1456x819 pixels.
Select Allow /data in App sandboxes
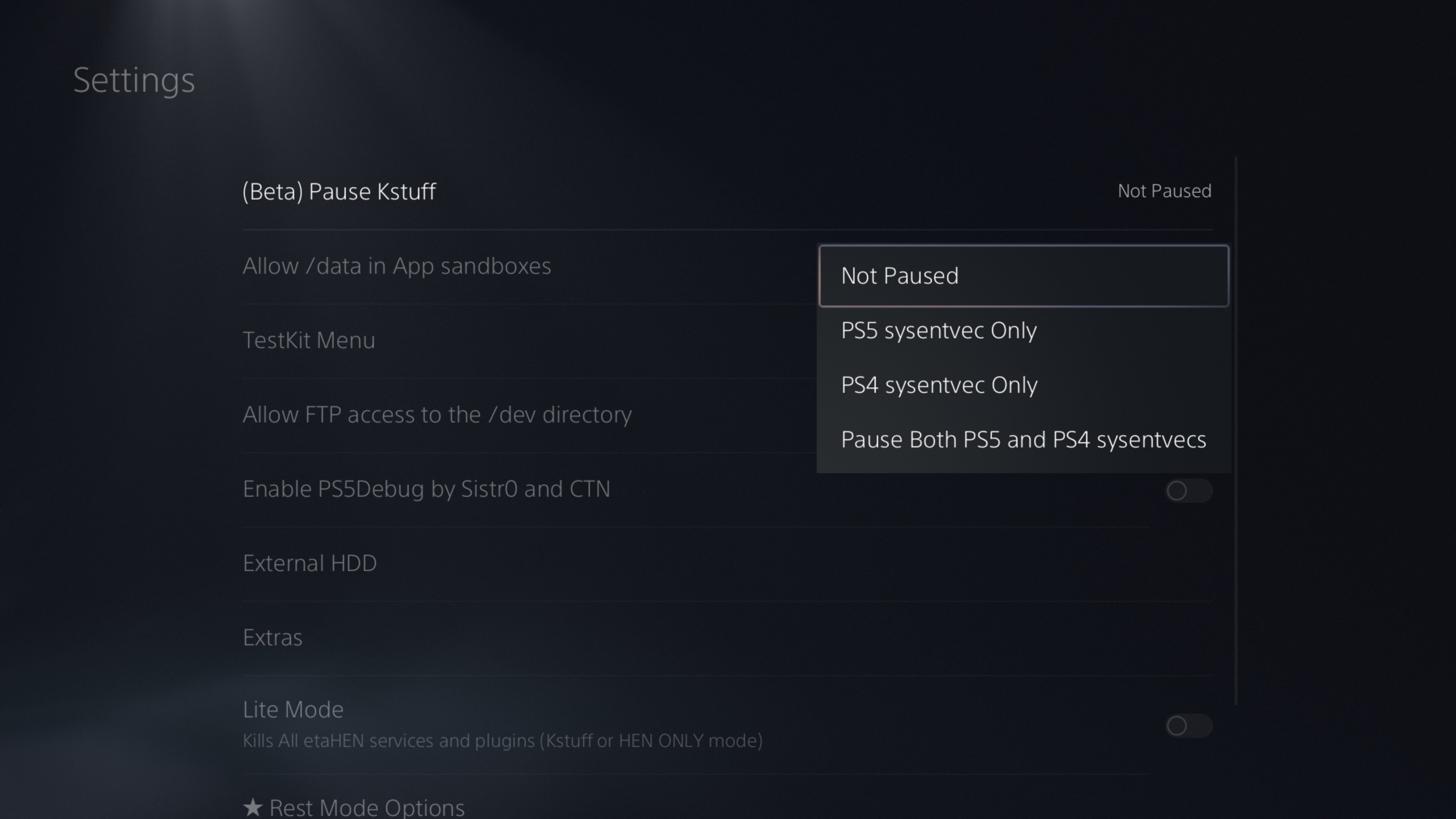pos(396,266)
